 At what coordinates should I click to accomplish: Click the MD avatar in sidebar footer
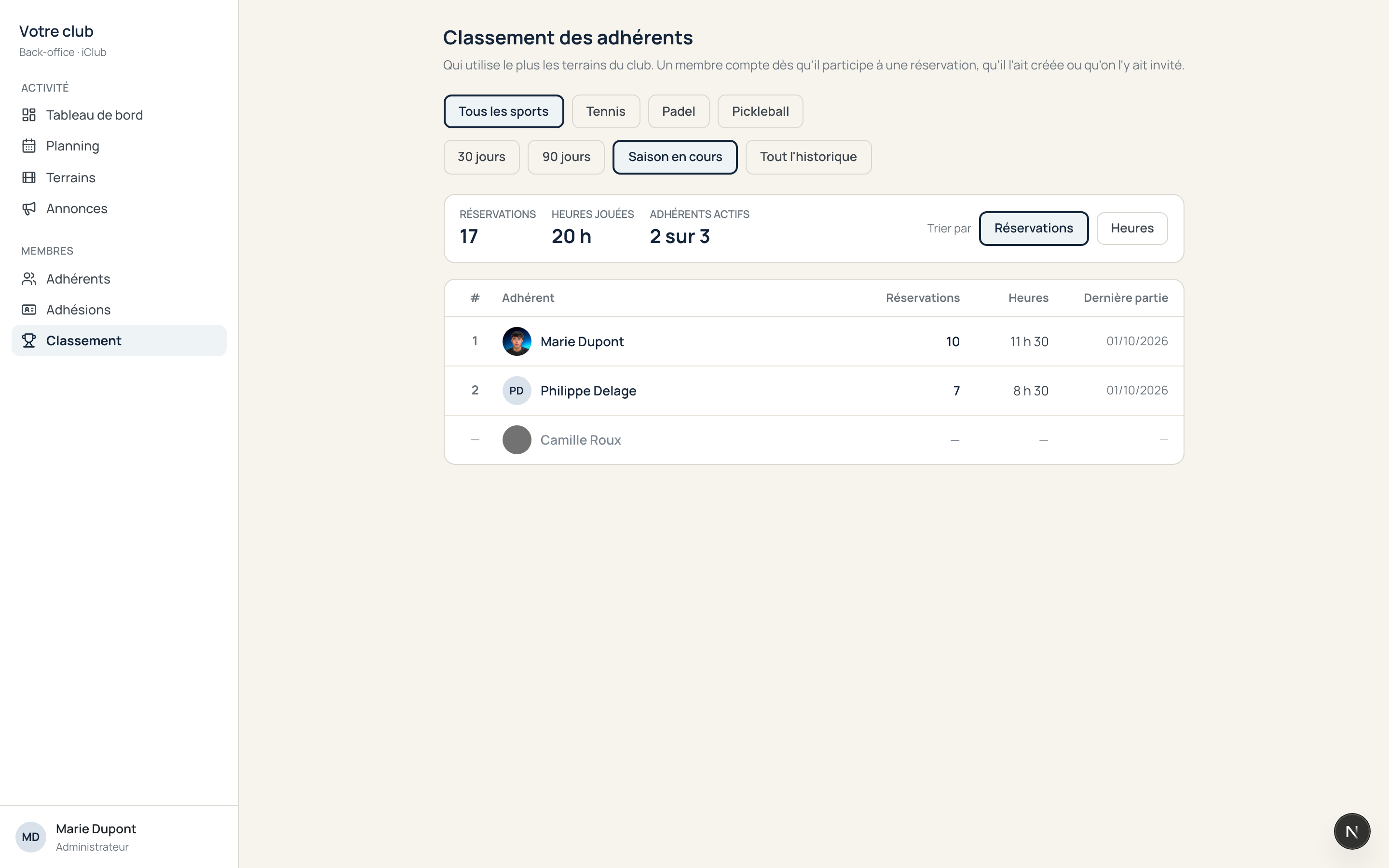tap(30, 837)
